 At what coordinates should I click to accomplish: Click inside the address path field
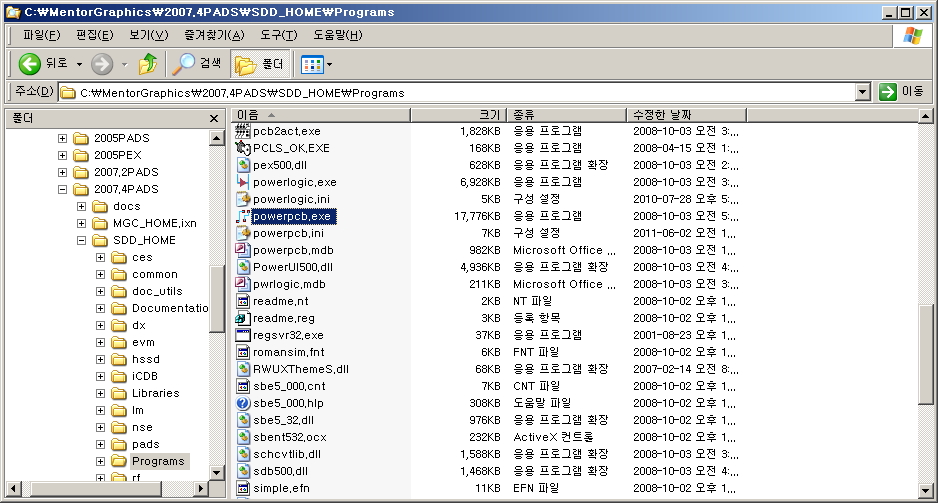coord(458,93)
